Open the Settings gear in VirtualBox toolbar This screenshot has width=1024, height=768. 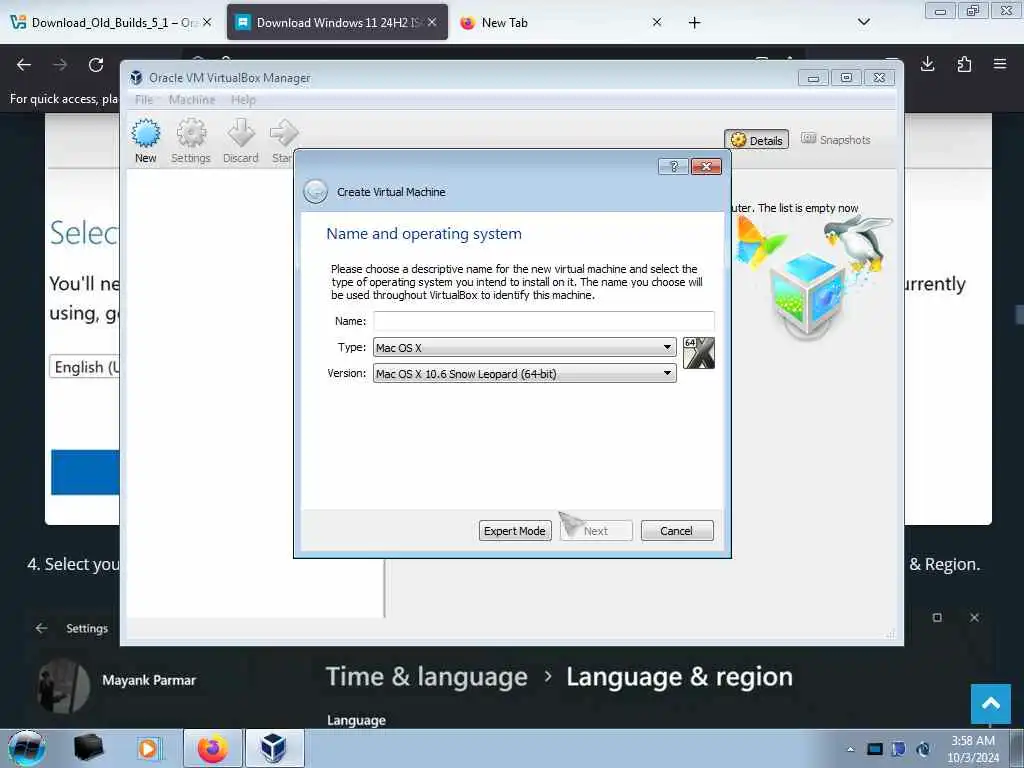click(191, 140)
